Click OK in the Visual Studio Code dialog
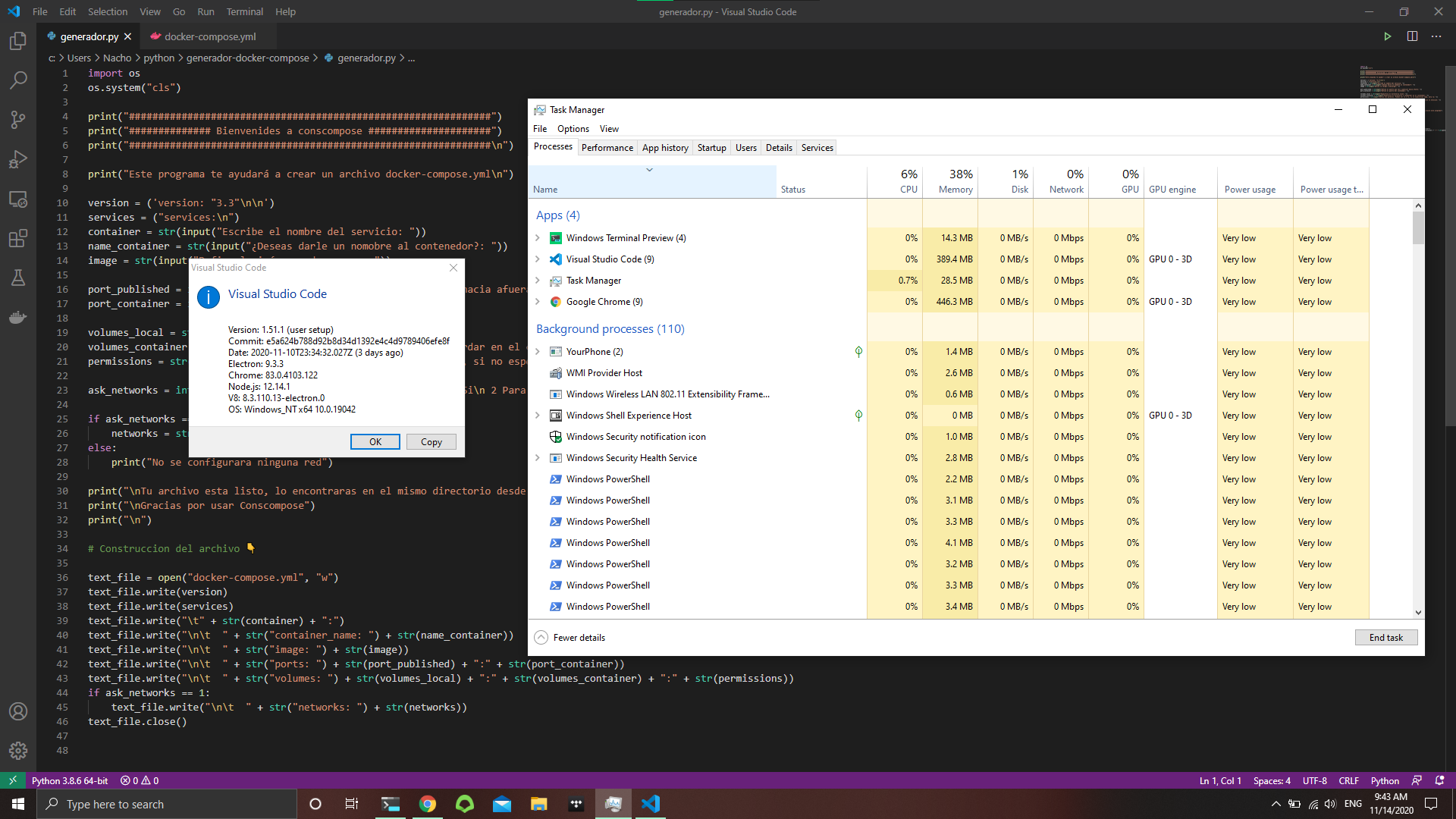 (375, 441)
